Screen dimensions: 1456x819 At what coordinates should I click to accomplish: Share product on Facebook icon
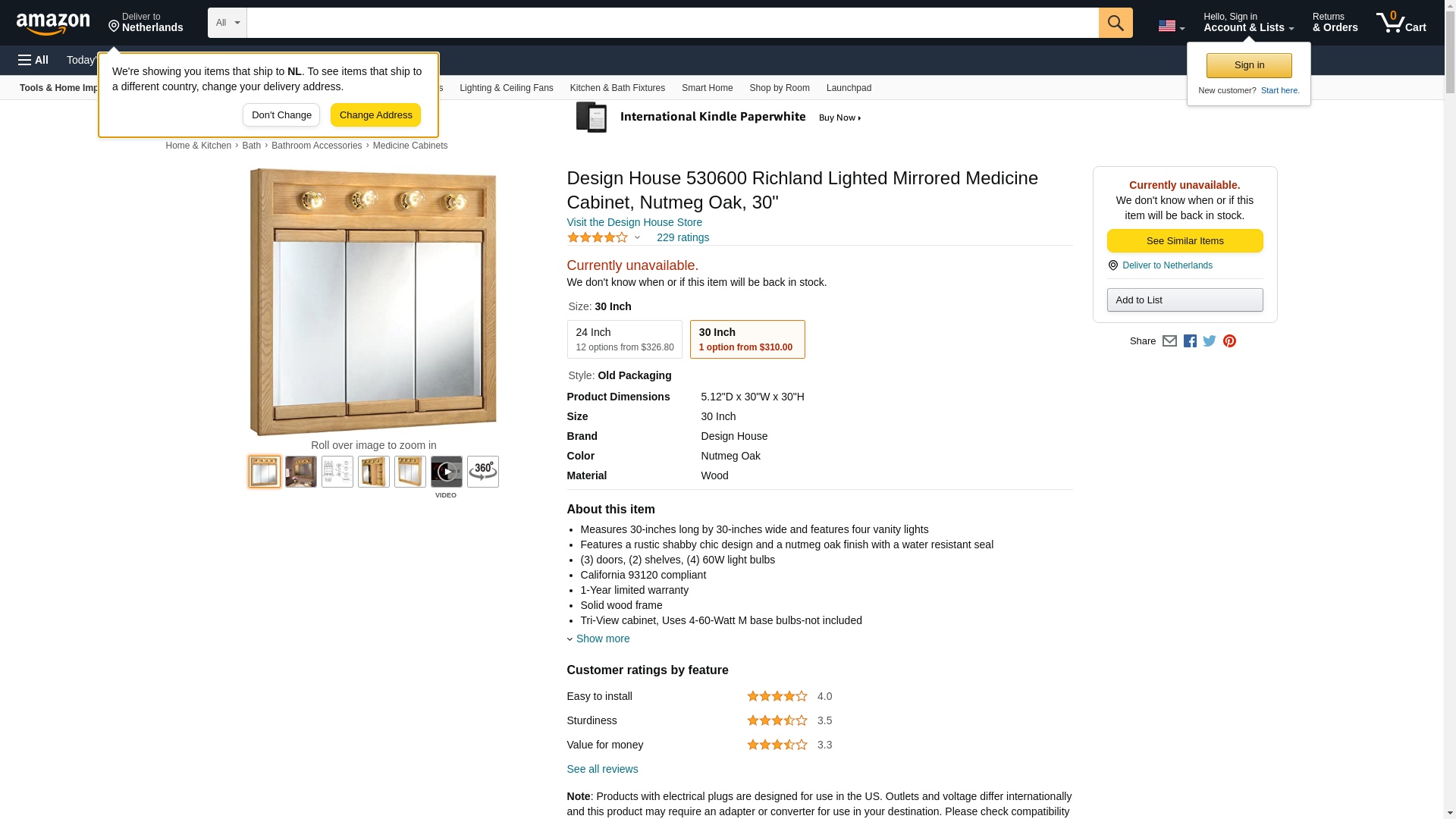[x=1189, y=341]
